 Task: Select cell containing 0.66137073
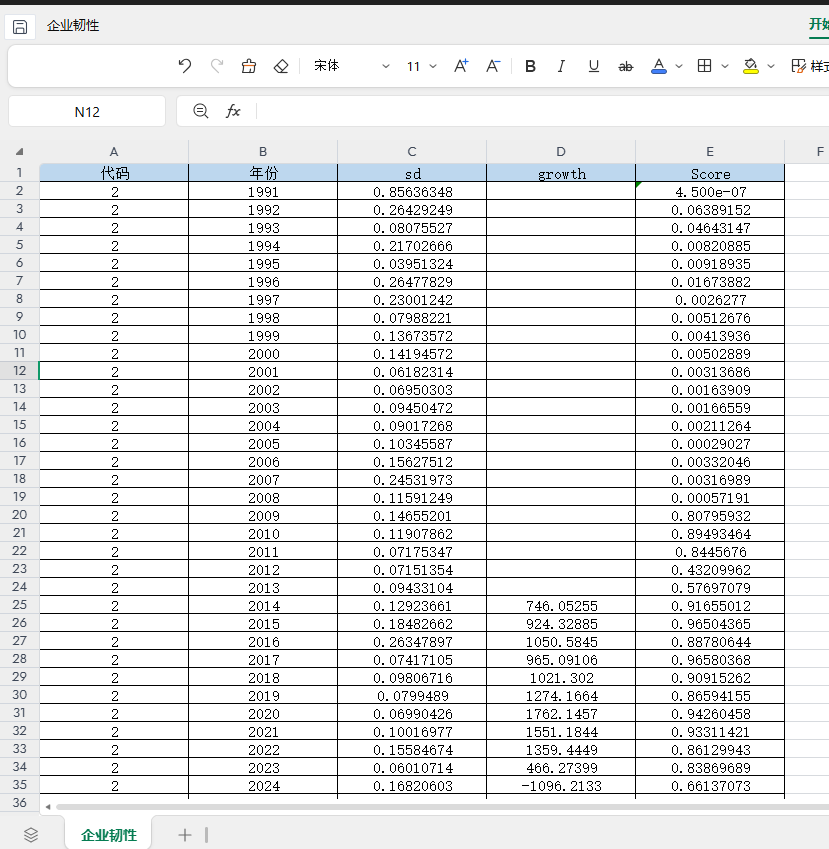coord(709,786)
